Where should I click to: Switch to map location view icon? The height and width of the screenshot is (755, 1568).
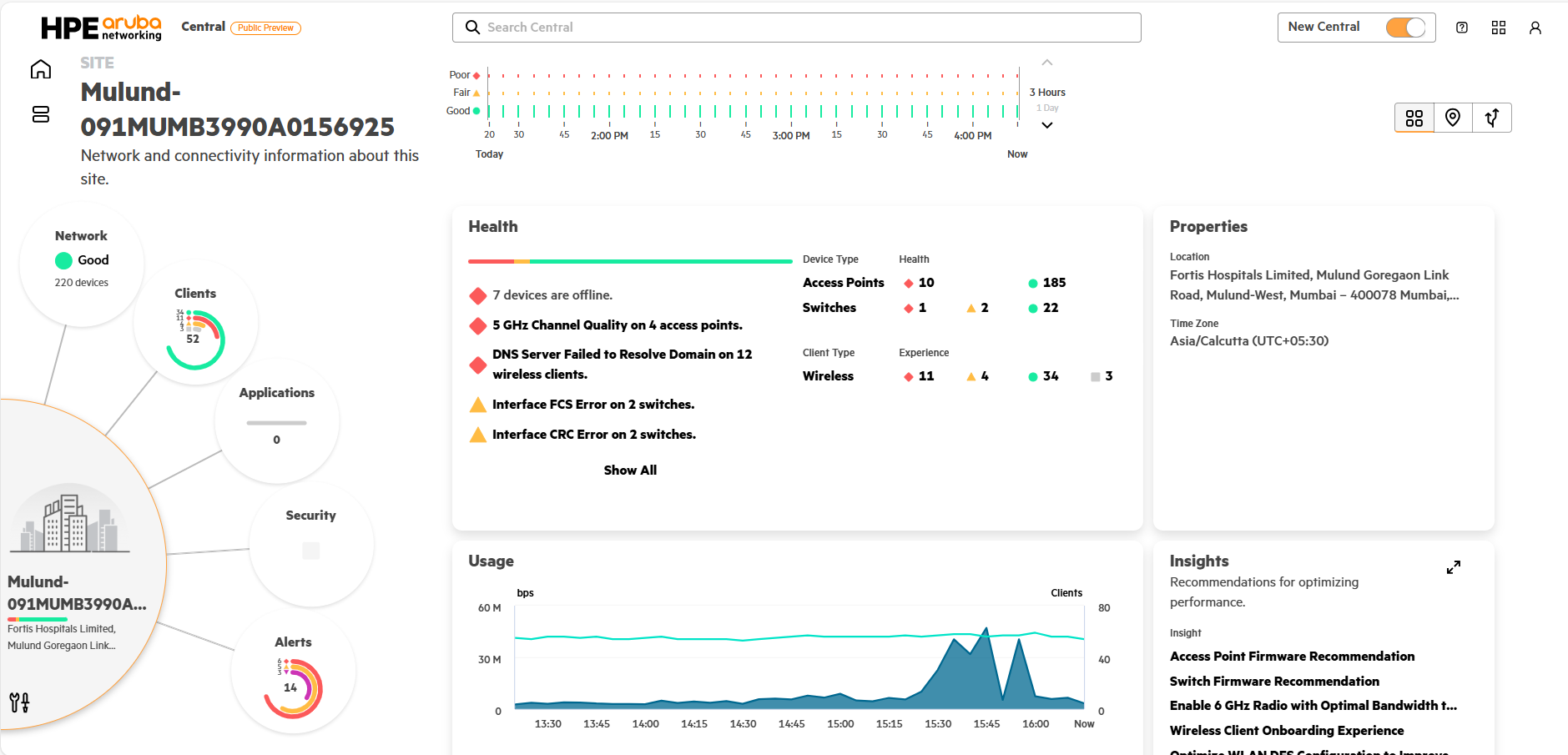pos(1452,118)
